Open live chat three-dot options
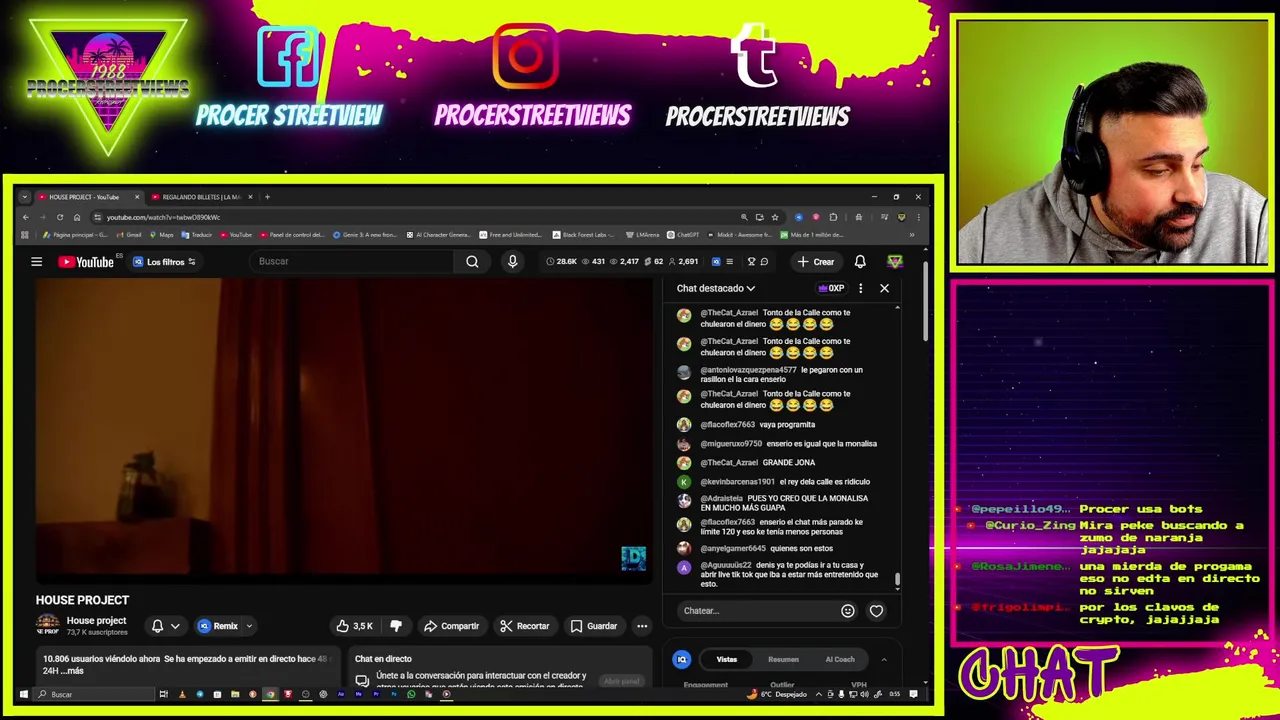1280x720 pixels. pyautogui.click(x=860, y=288)
